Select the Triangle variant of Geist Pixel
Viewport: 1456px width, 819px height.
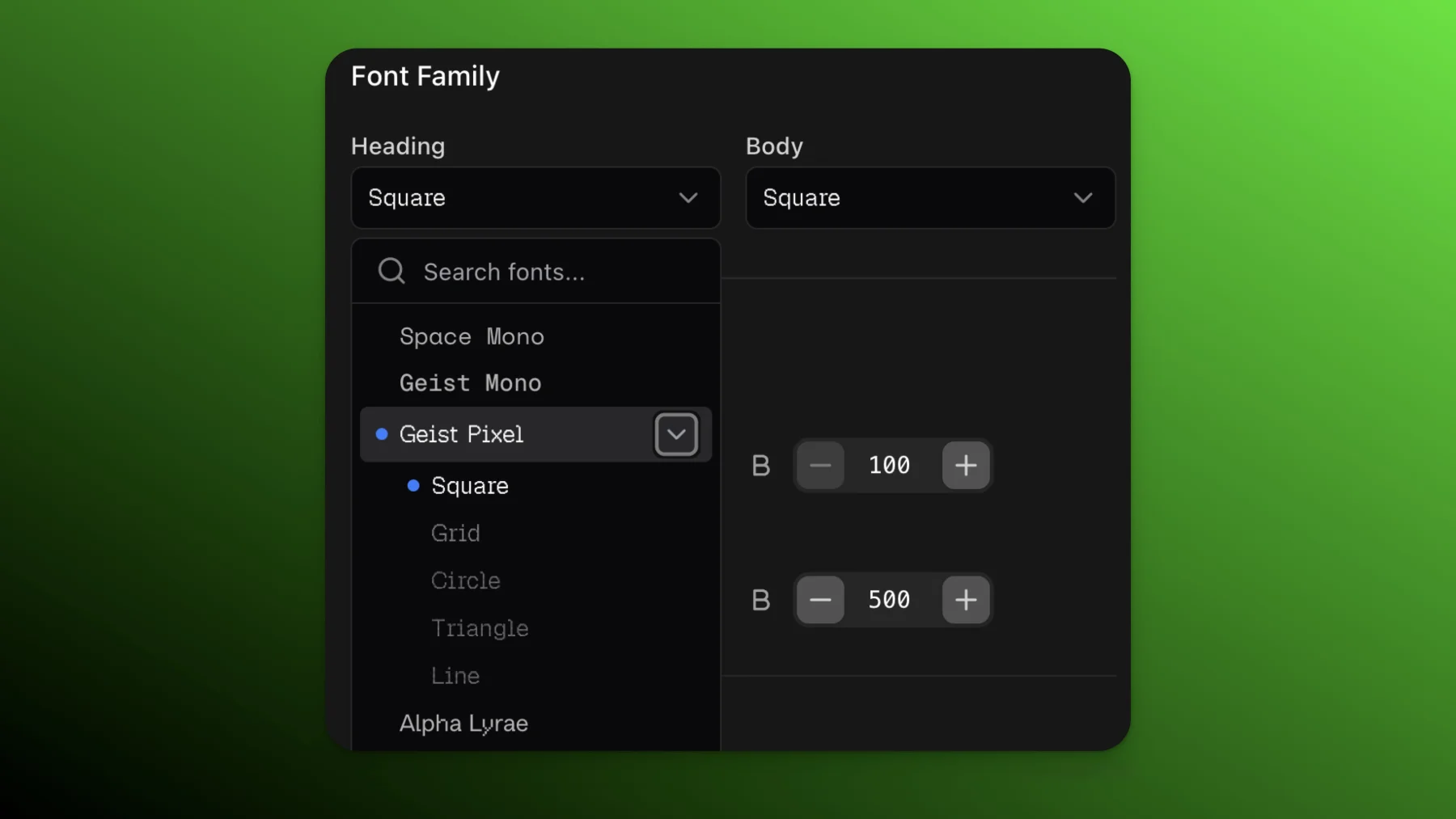click(x=480, y=627)
